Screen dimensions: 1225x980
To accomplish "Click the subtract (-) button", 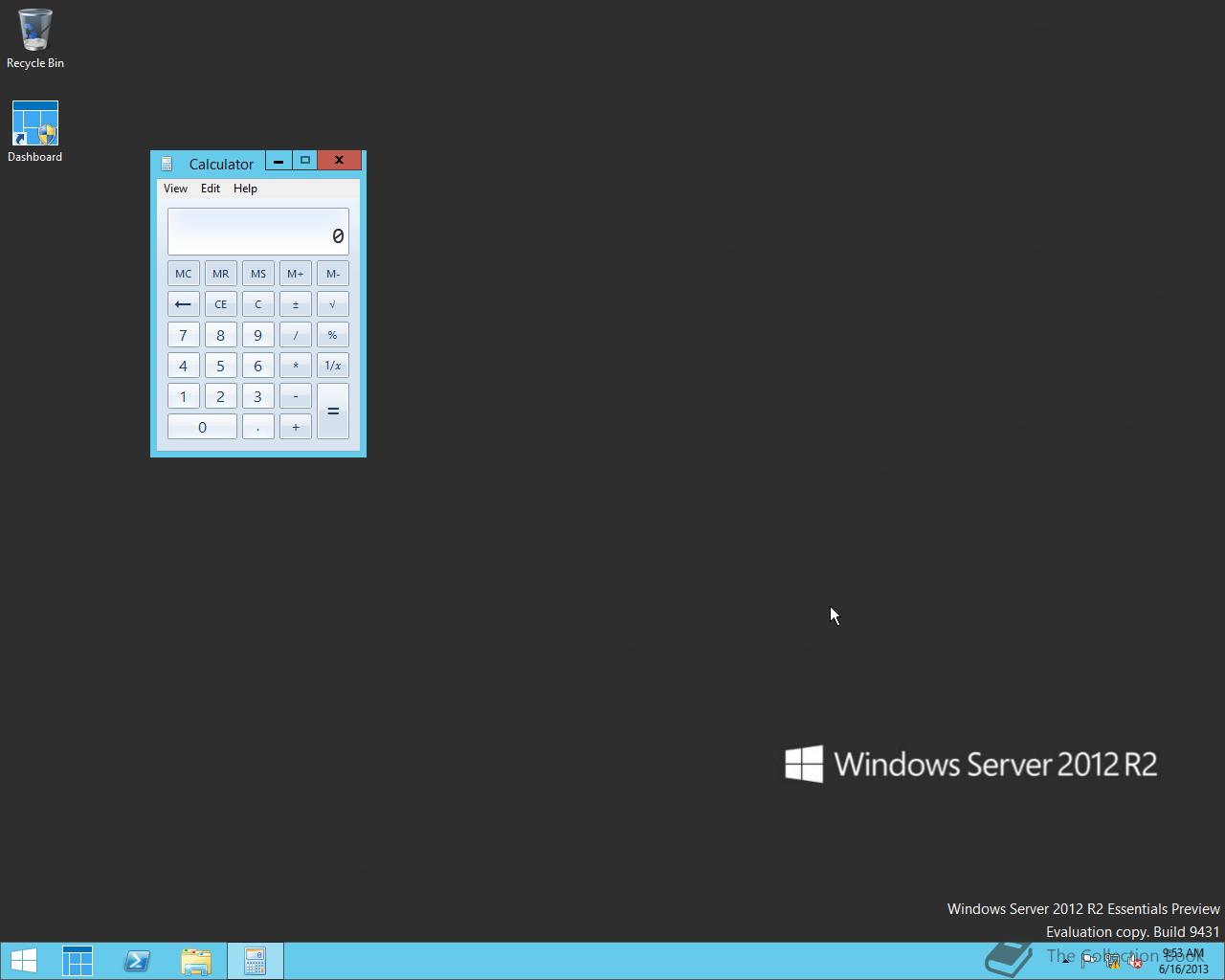I will point(296,396).
